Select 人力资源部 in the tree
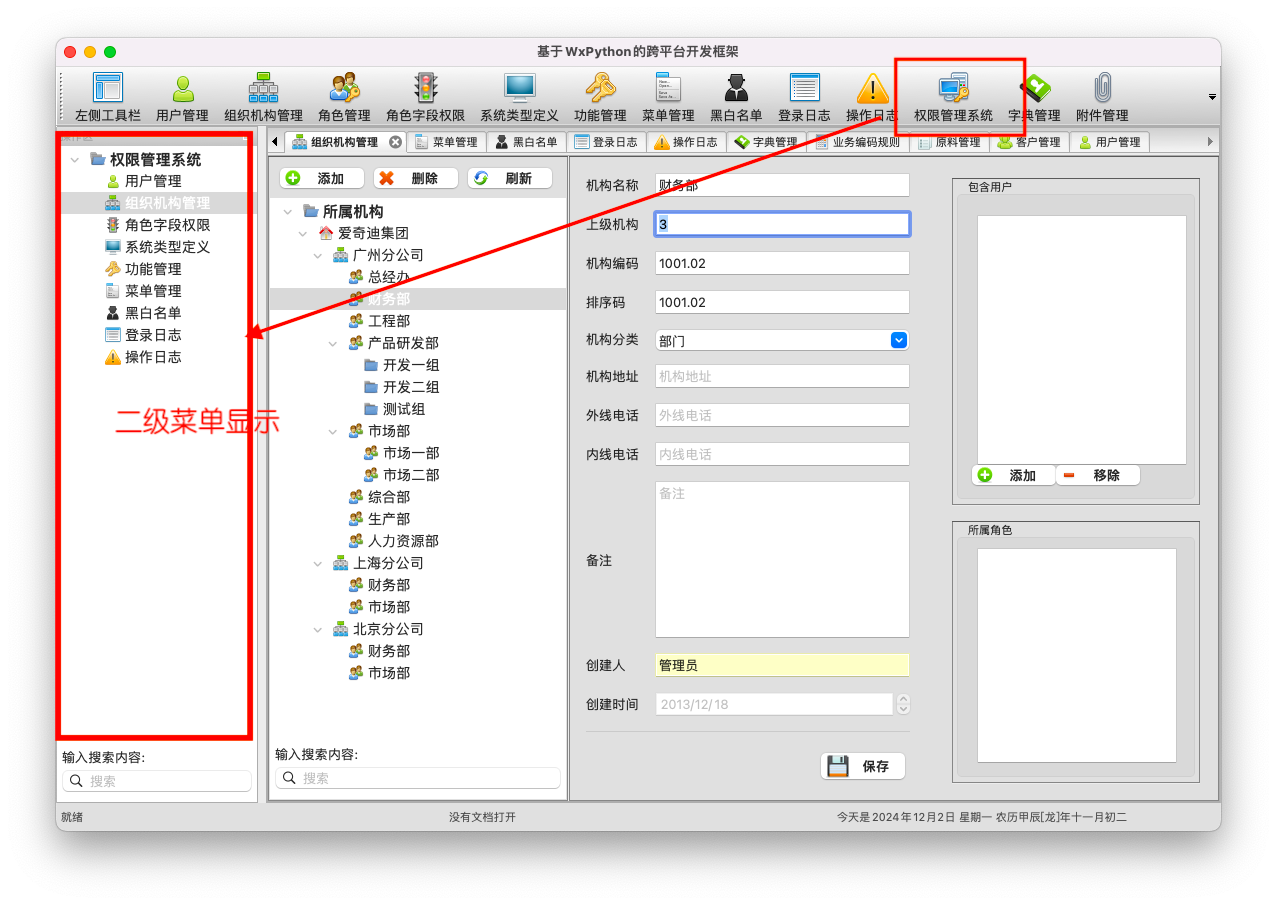This screenshot has height=905, width=1277. (393, 541)
